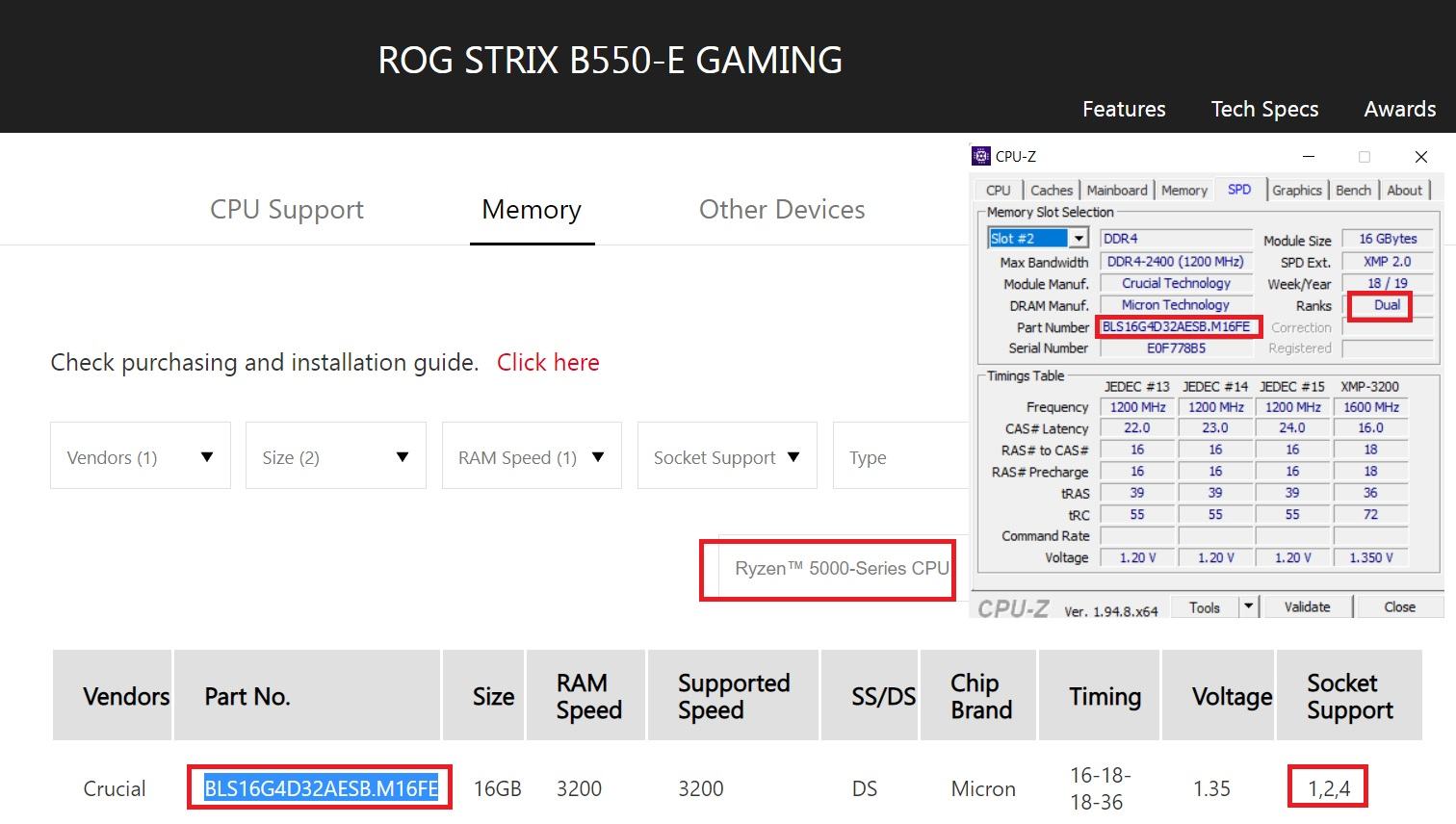
Task: Expand the Vendors (1) filter dropdown
Action: pos(141,455)
